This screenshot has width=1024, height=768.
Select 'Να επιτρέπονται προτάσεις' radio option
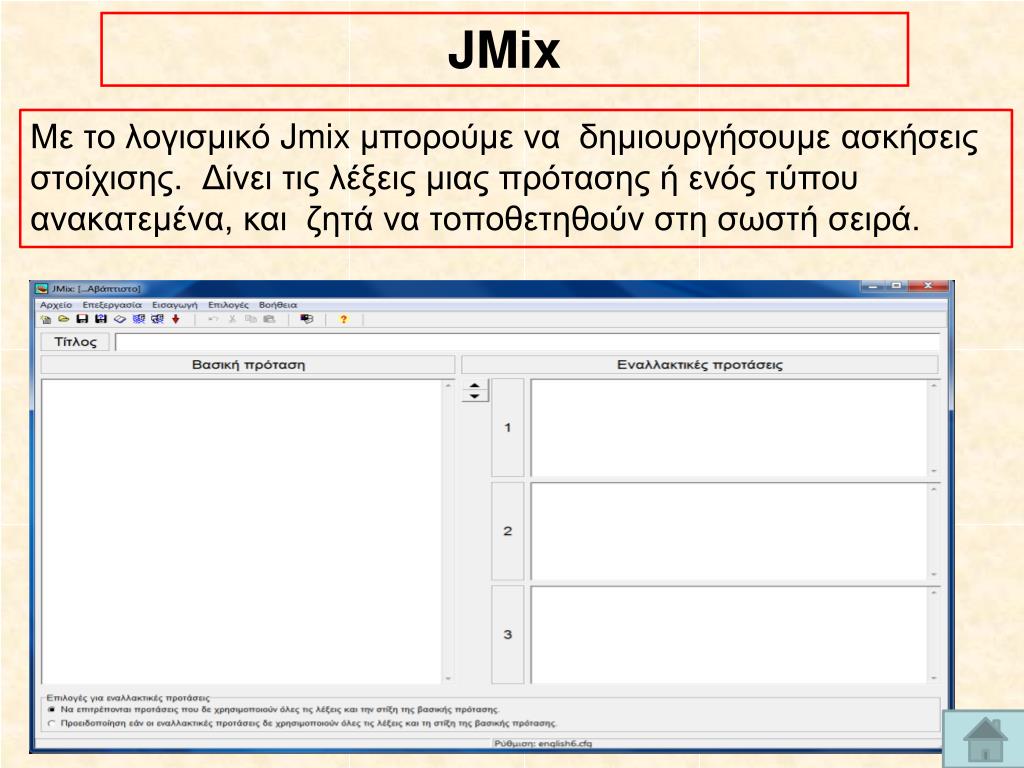(x=52, y=709)
